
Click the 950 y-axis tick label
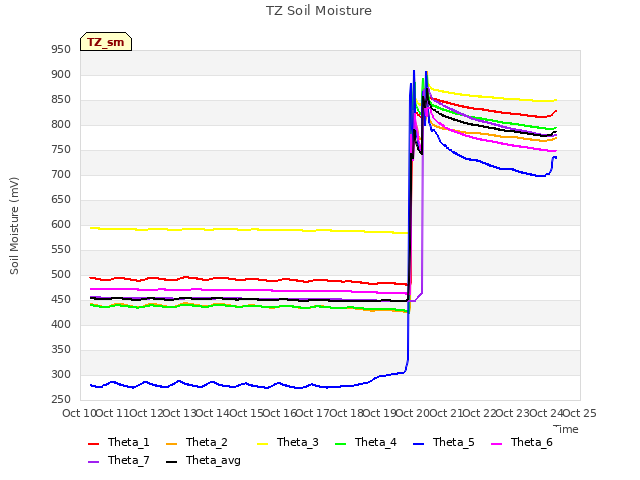(x=61, y=49)
